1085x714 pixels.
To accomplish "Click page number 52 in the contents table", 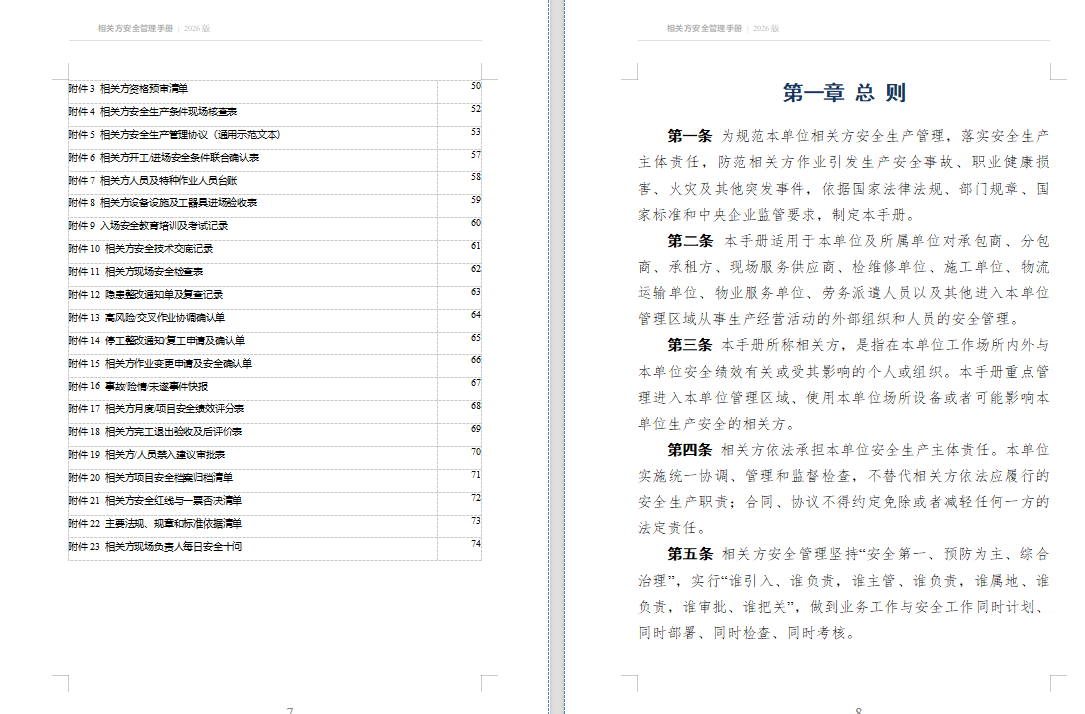I will (475, 109).
